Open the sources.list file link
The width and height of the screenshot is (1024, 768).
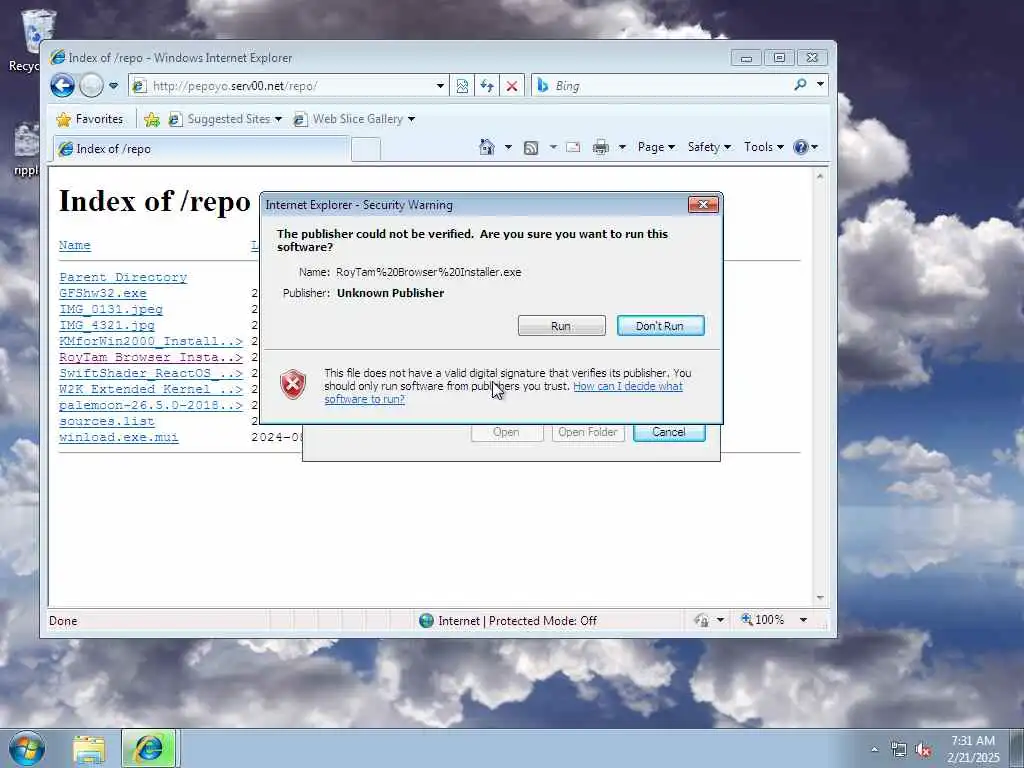[107, 421]
